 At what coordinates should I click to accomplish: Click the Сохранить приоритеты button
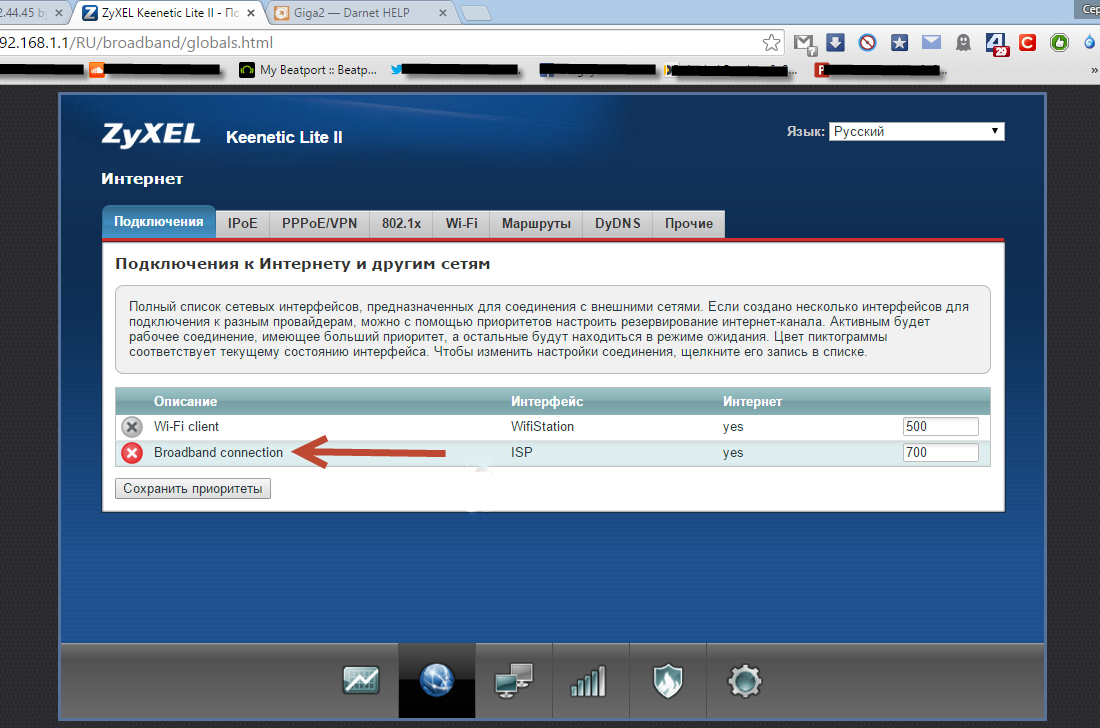click(x=193, y=488)
